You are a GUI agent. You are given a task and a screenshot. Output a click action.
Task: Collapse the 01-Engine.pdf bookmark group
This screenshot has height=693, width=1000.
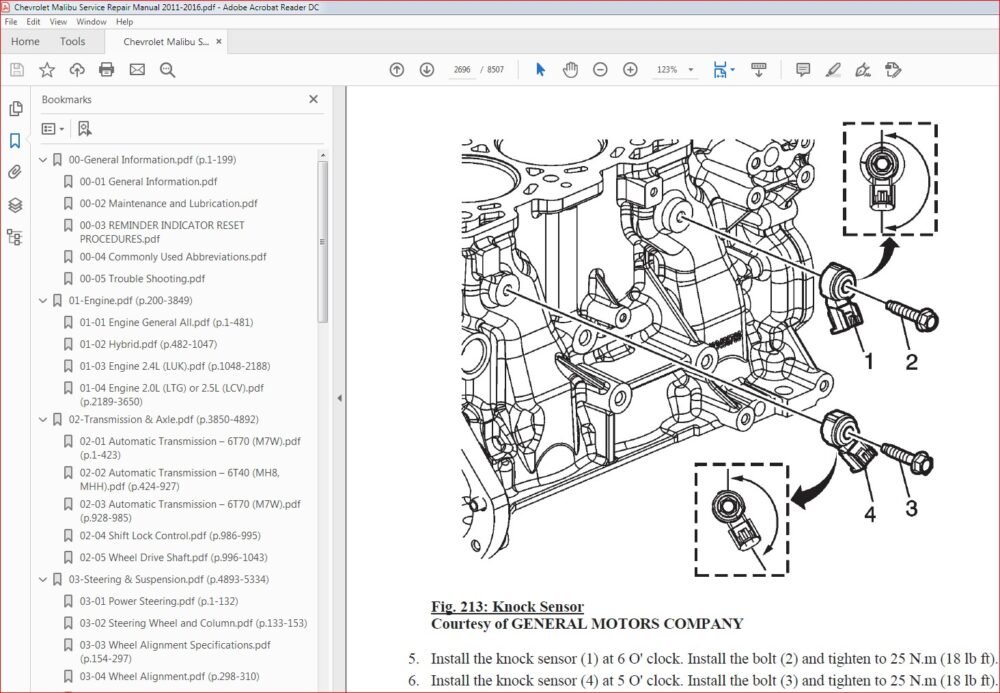pyautogui.click(x=43, y=300)
